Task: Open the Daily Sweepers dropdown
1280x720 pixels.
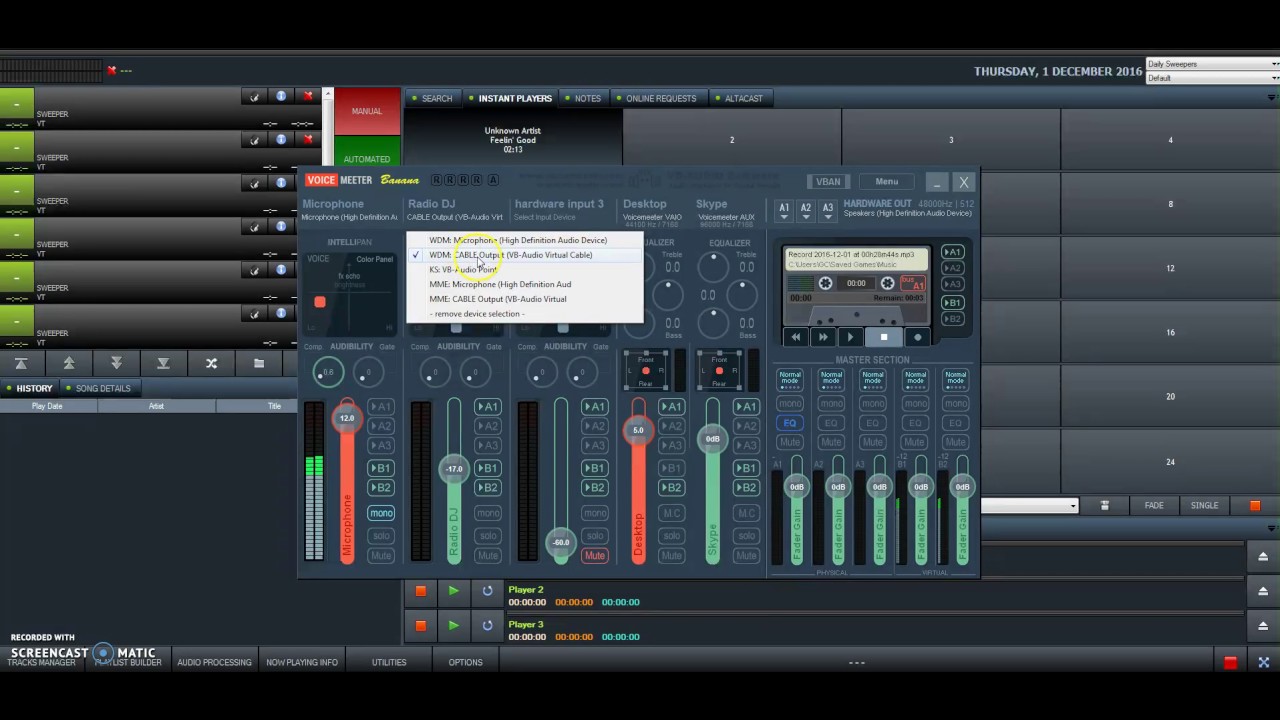Action: 1213,64
